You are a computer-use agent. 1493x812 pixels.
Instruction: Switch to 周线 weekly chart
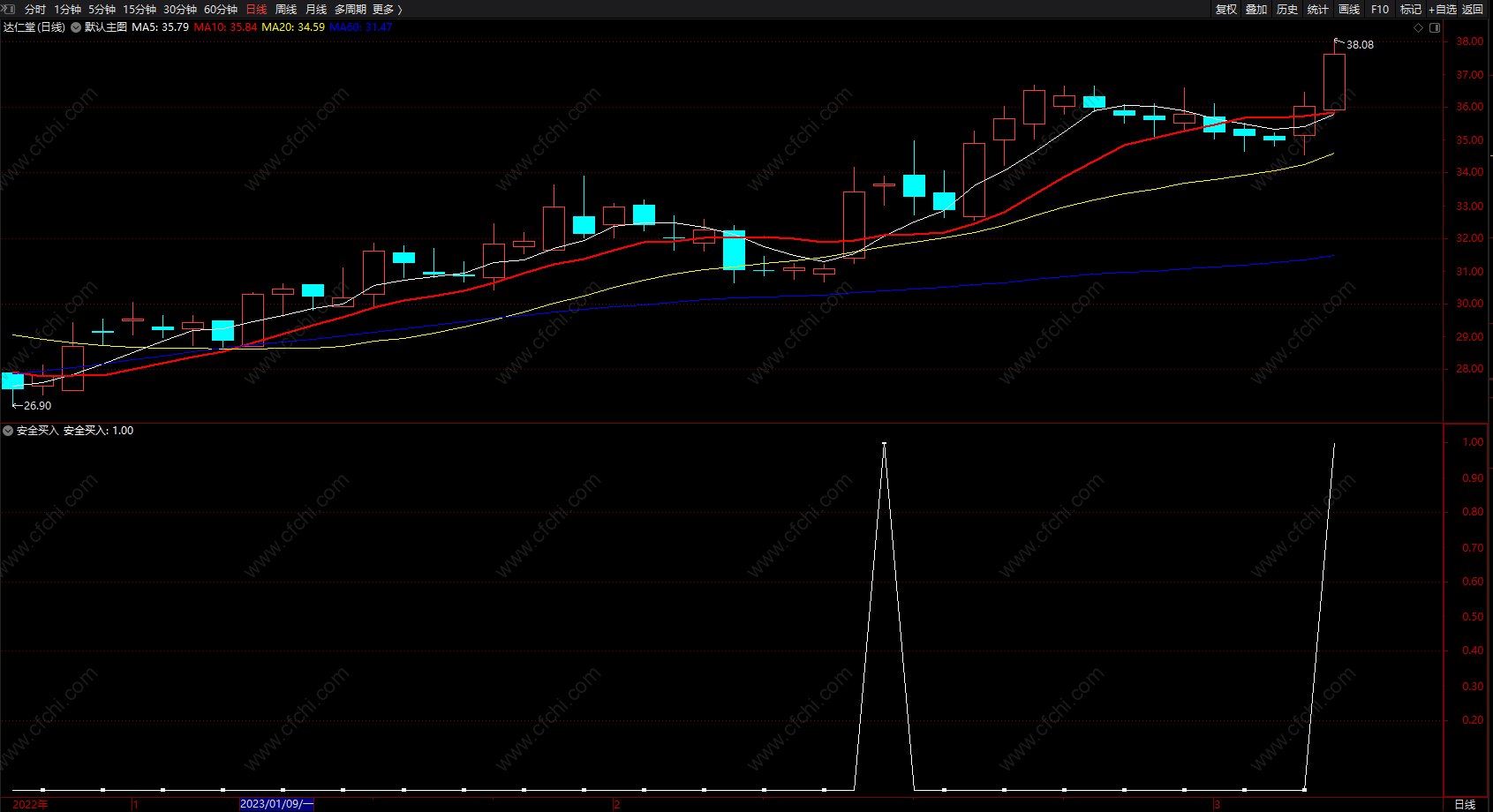286,9
